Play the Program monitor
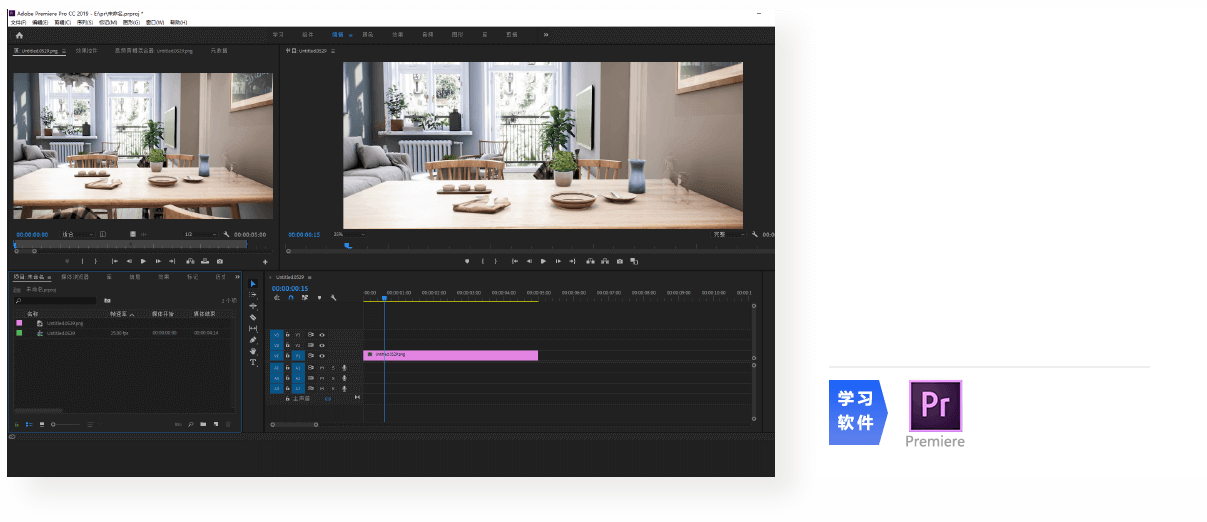This screenshot has height=522, width=1207. pyautogui.click(x=543, y=261)
